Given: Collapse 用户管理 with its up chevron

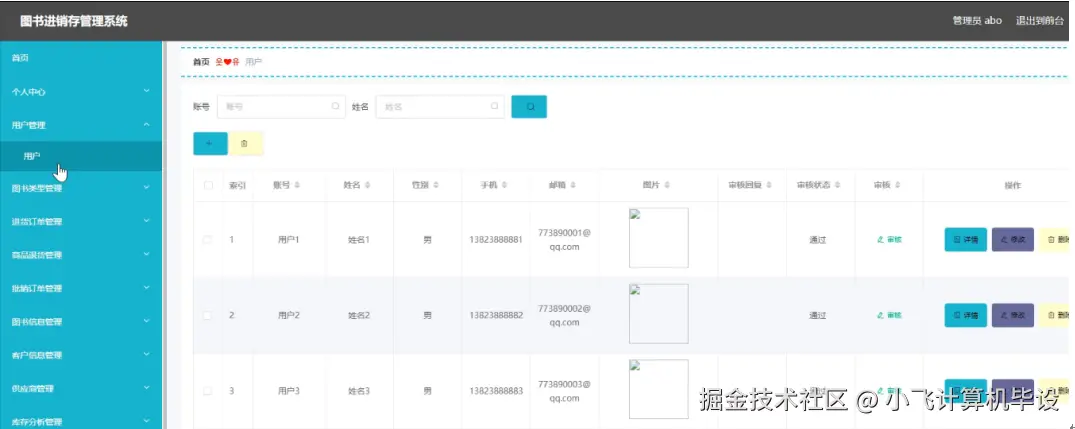Looking at the screenshot, I should pos(146,124).
